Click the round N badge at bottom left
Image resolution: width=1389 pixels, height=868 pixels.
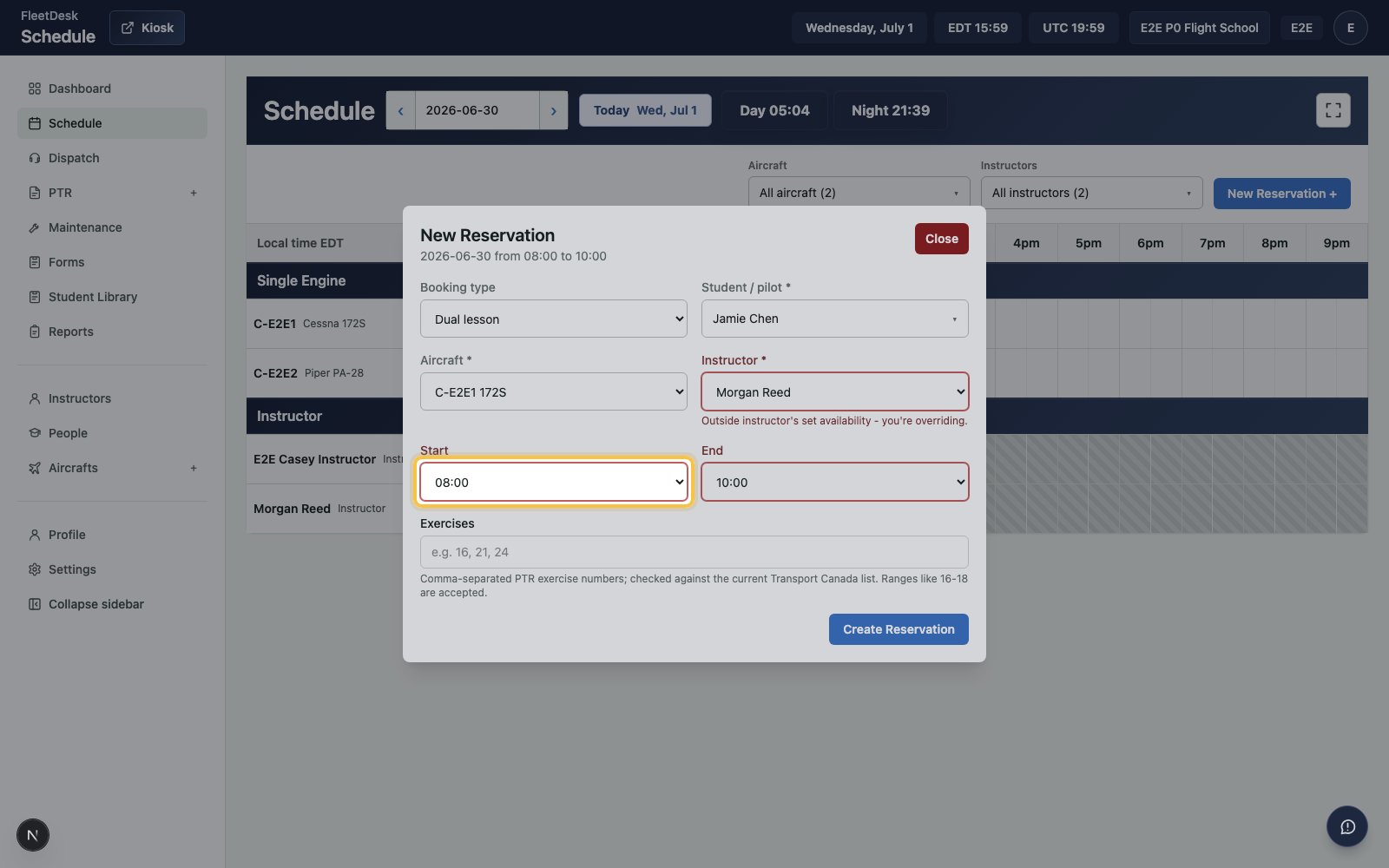coord(33,835)
